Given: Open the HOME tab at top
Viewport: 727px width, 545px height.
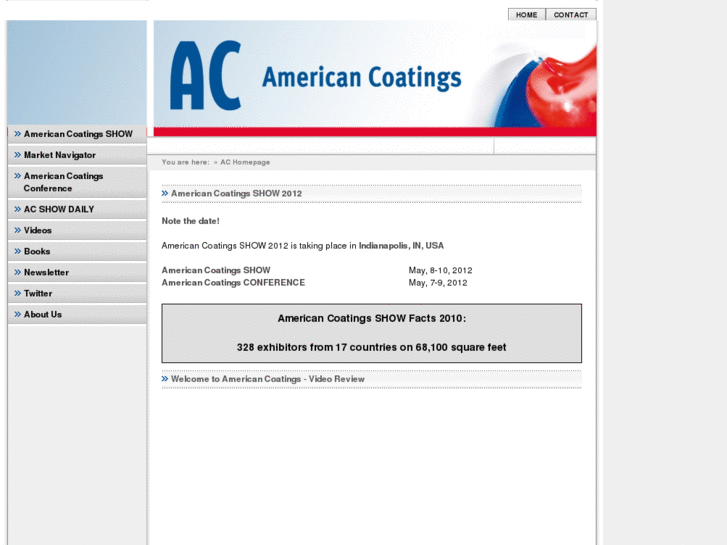Looking at the screenshot, I should click(x=527, y=15).
